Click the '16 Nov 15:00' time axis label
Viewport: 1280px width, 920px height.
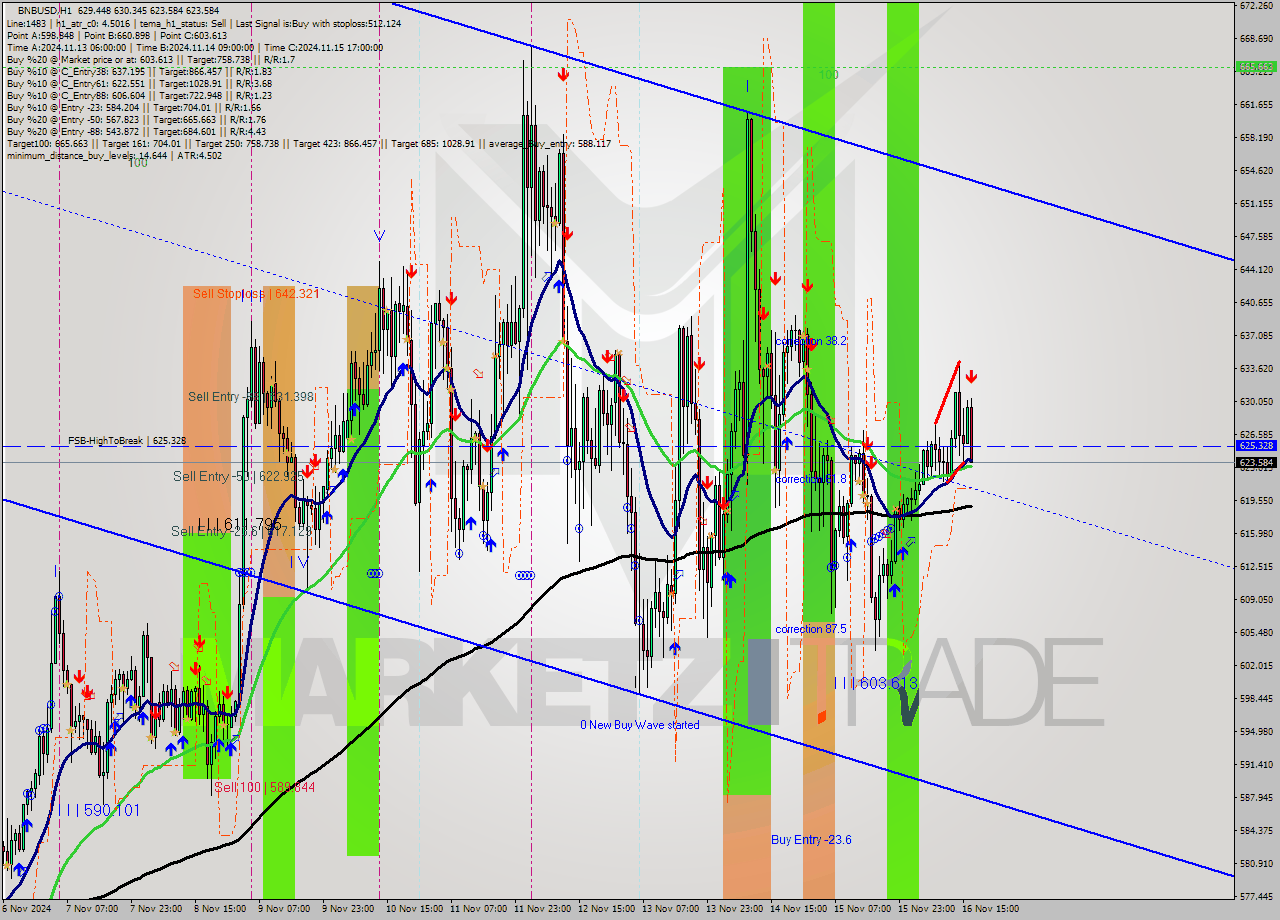point(991,909)
